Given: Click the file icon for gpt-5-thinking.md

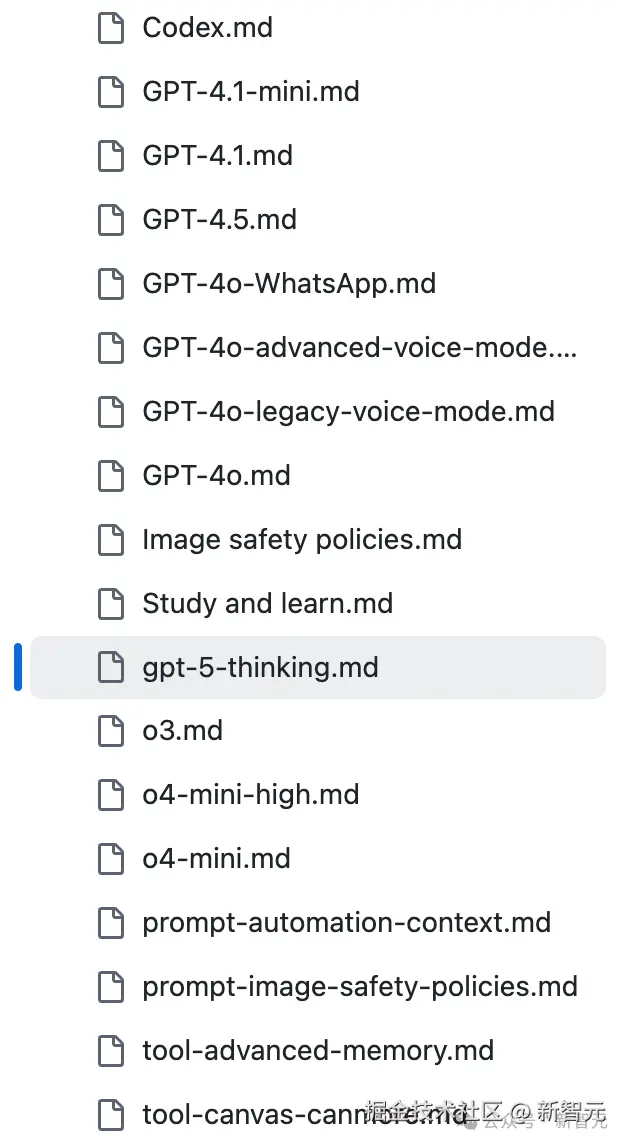Looking at the screenshot, I should coord(110,667).
